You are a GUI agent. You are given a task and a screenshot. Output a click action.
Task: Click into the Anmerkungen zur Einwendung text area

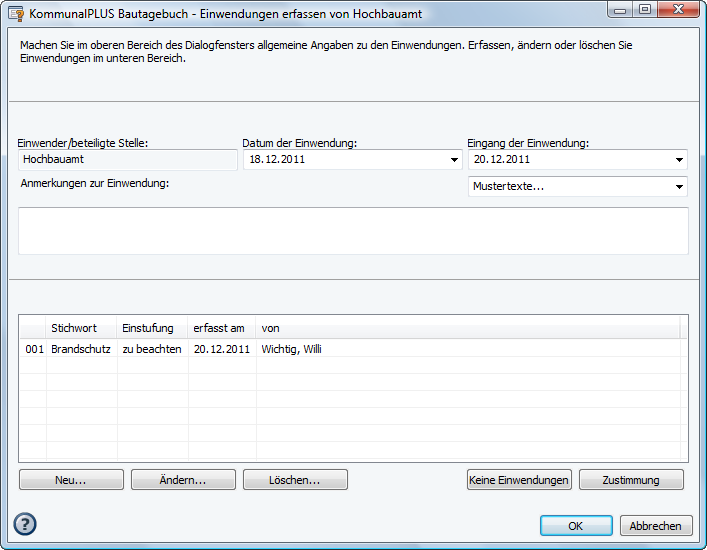[353, 231]
